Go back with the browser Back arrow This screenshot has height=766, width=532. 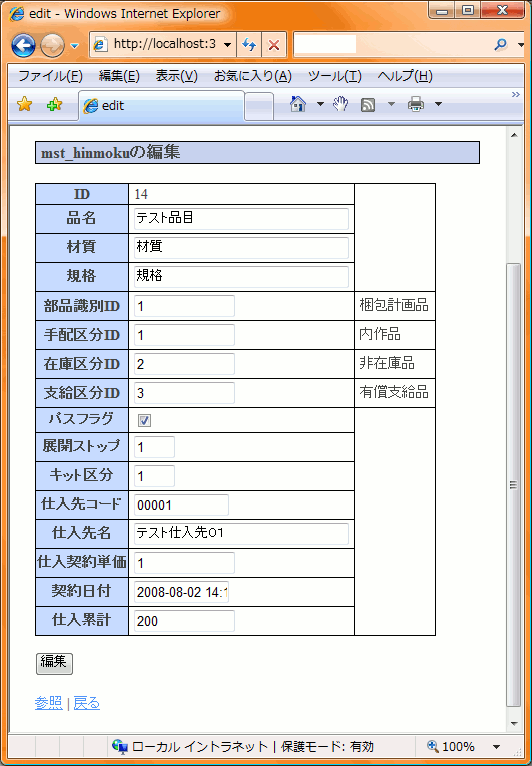[23, 46]
